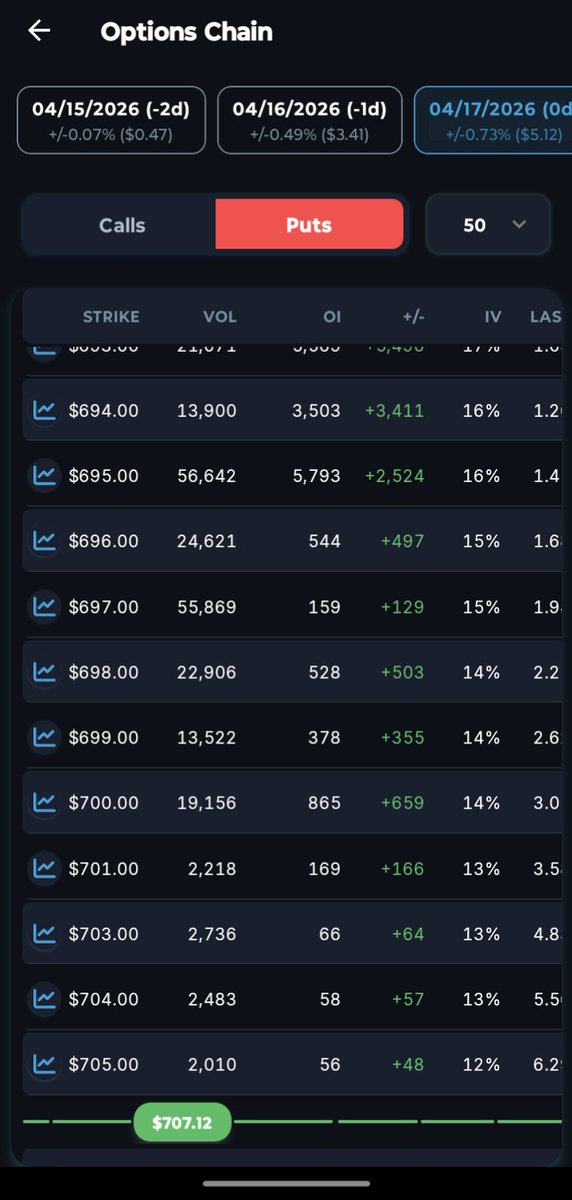Tap the Android navigation home pill
This screenshot has width=572, height=1200.
coord(286,1183)
